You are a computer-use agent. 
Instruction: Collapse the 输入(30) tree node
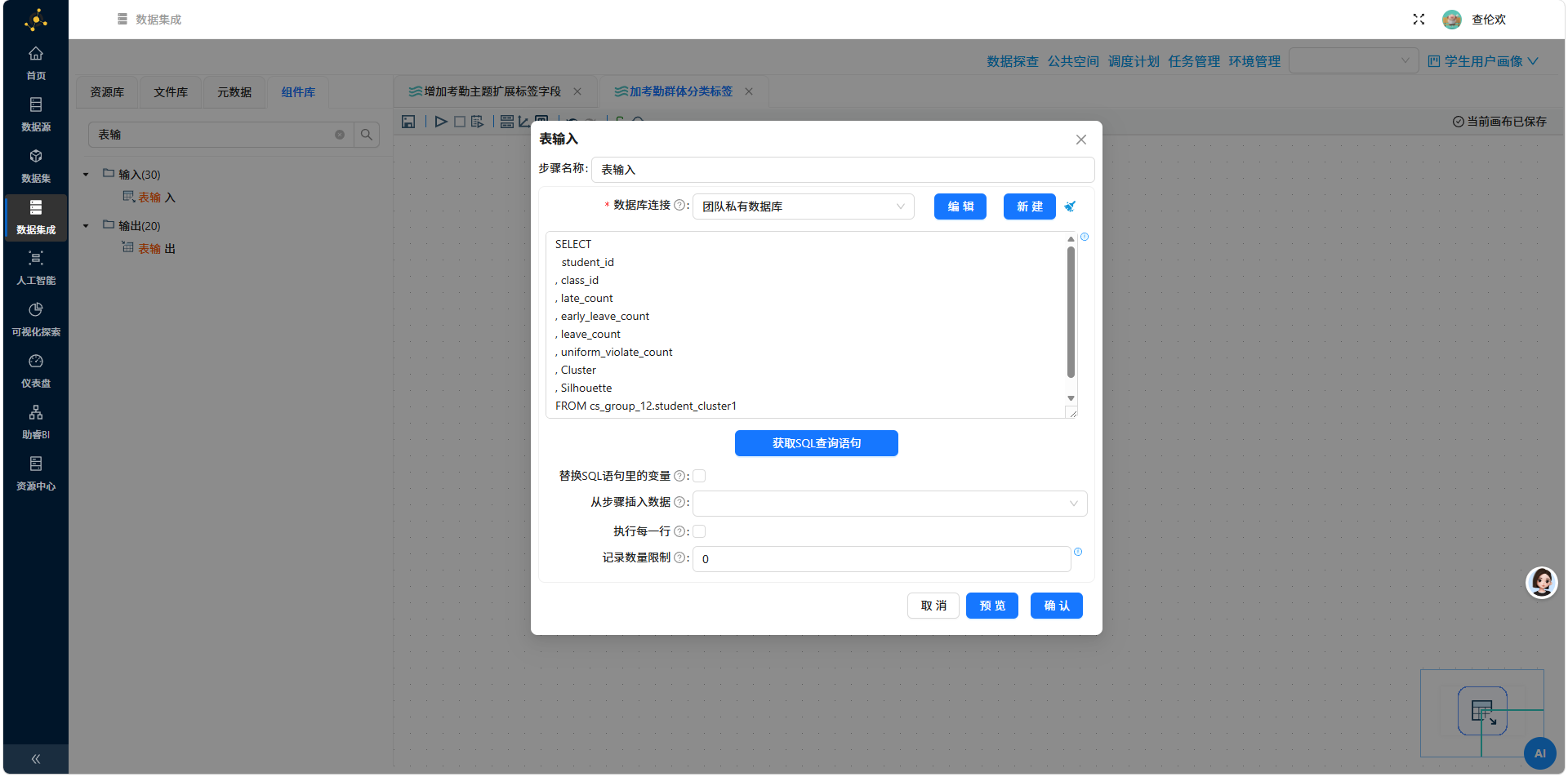[86, 175]
